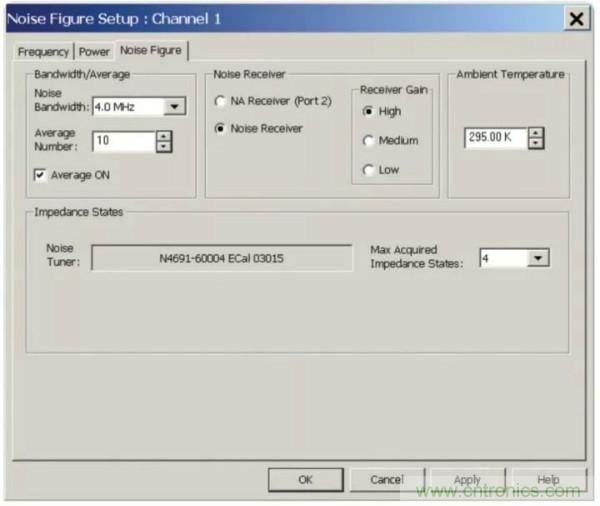Select the Noise Figure tab

150,50
